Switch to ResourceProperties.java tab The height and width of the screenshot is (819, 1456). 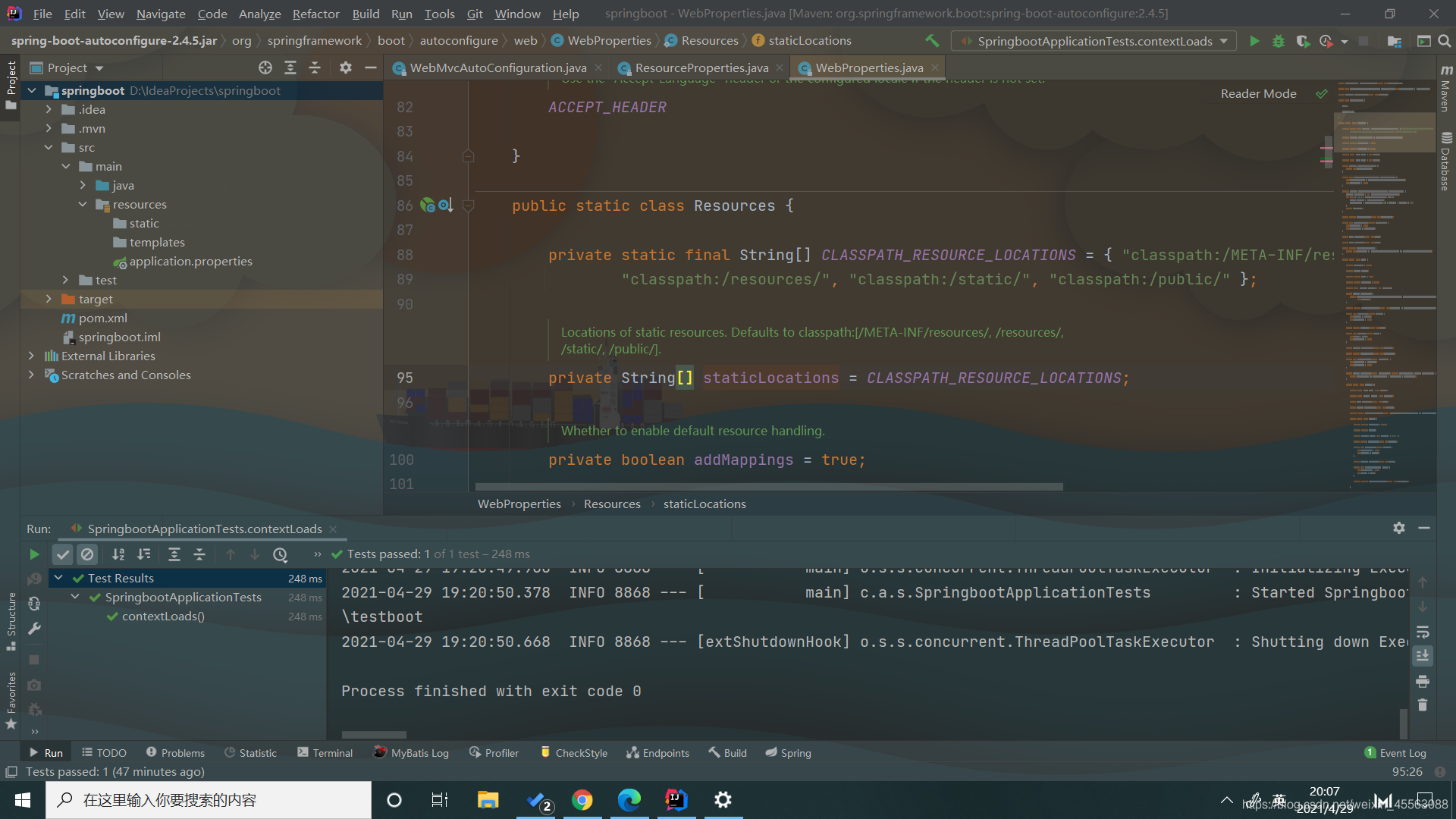click(701, 68)
